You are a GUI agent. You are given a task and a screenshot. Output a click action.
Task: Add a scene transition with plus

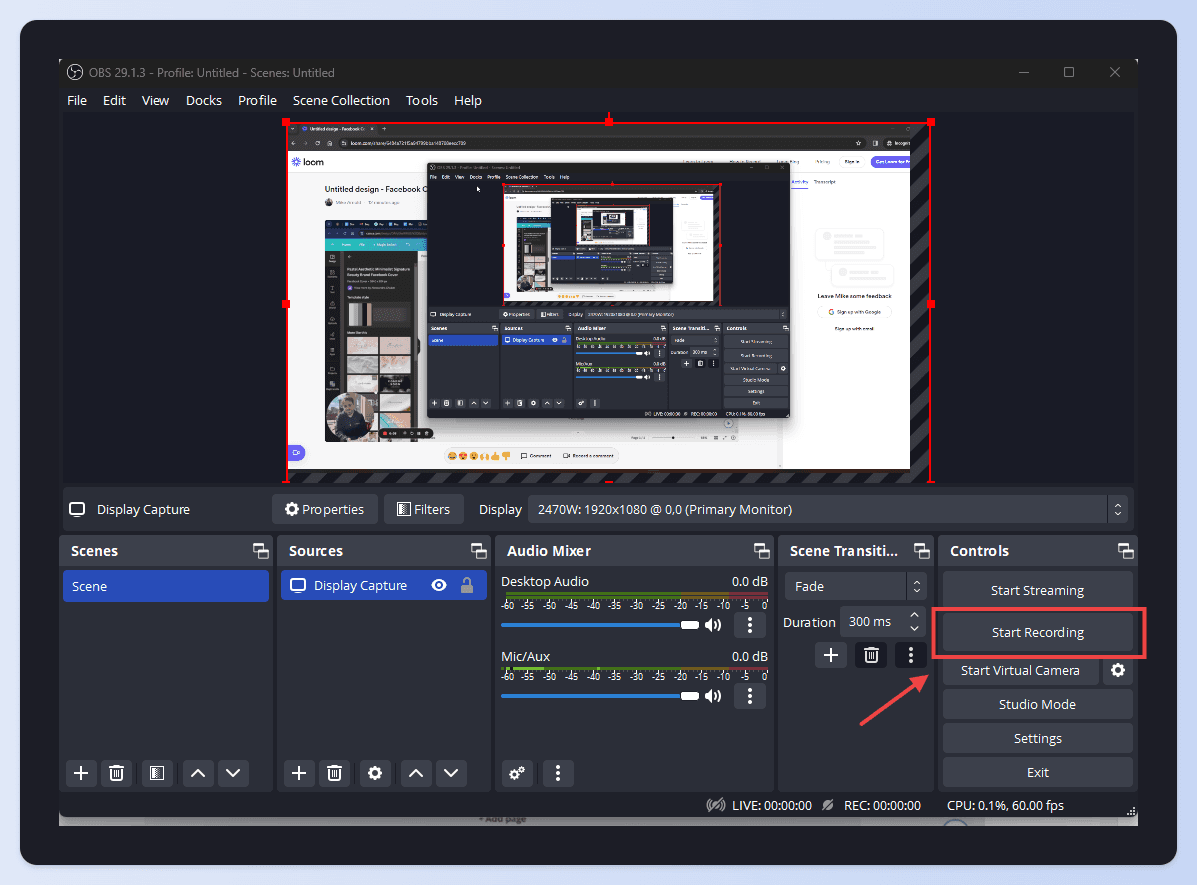tap(831, 654)
